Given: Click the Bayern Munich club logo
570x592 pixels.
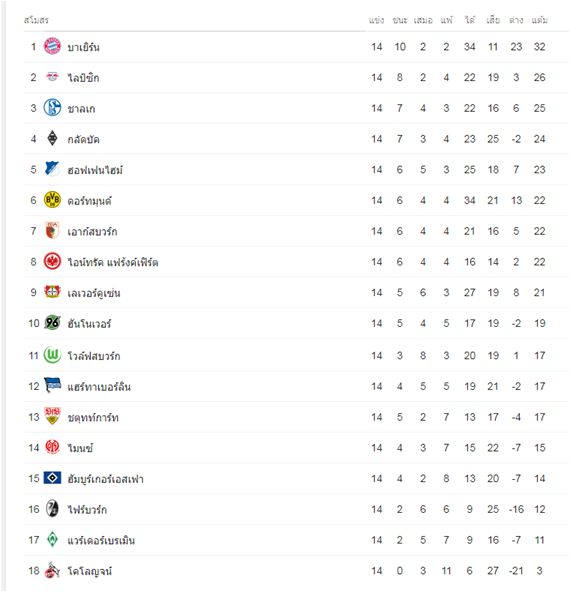Looking at the screenshot, I should click(52, 46).
